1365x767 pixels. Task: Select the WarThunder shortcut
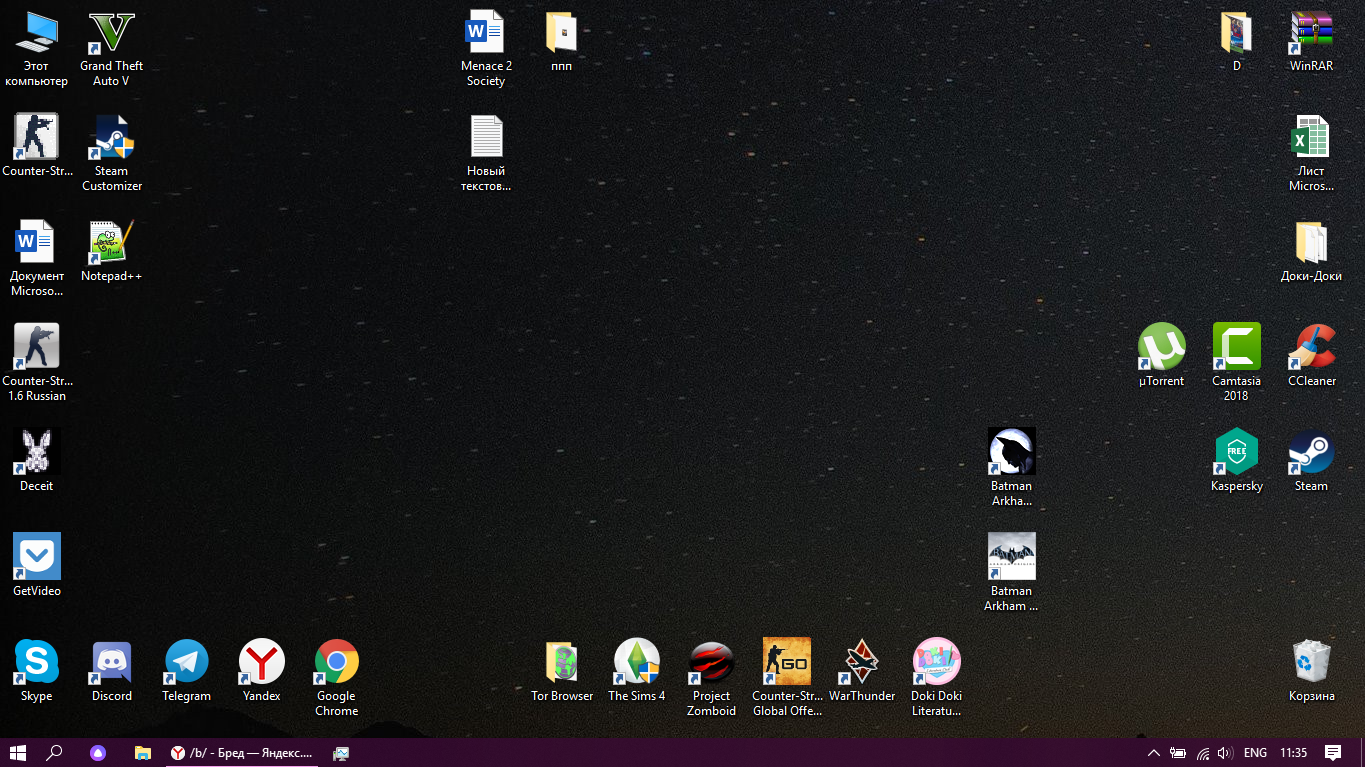(861, 671)
